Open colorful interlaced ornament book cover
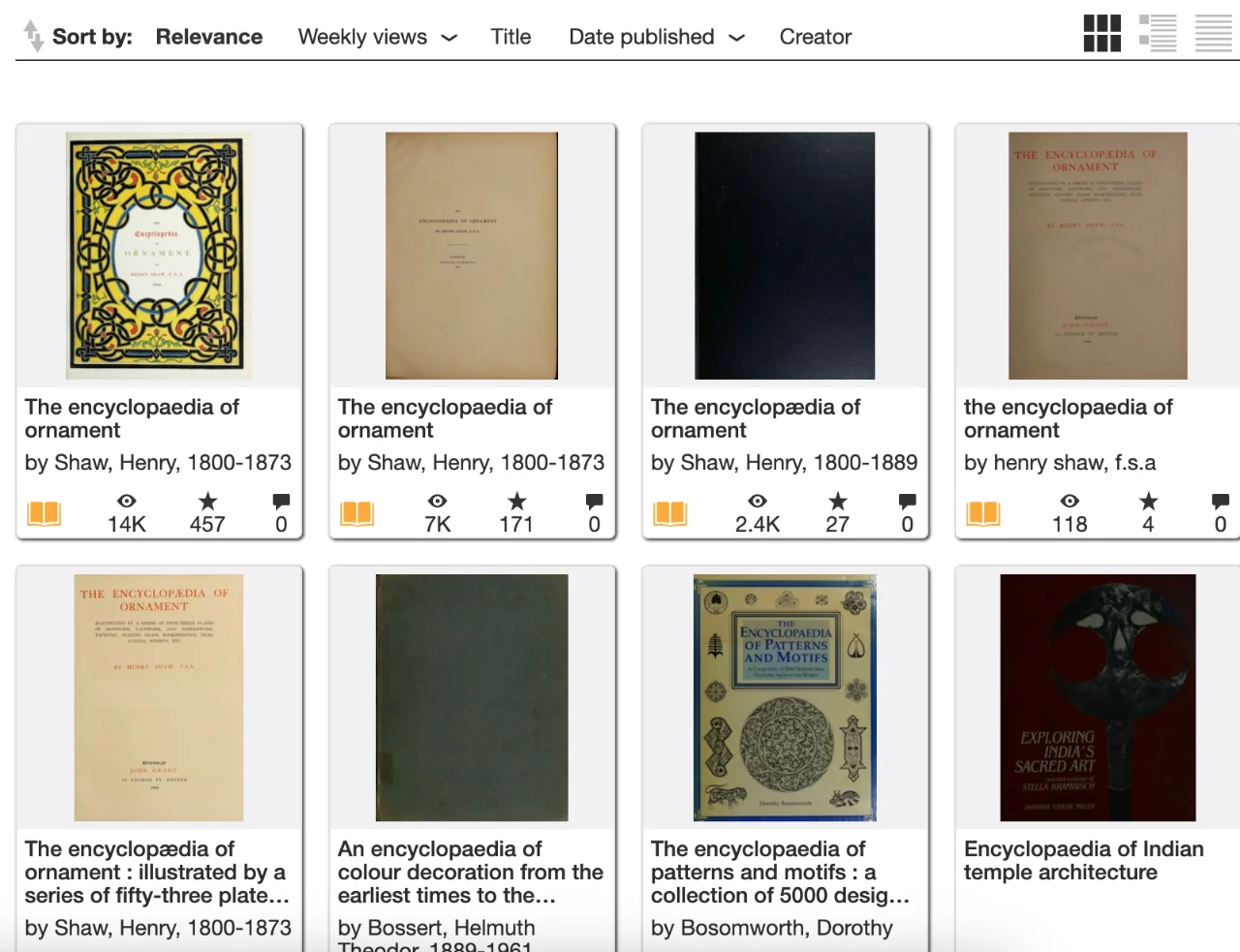The width and height of the screenshot is (1240, 952). pyautogui.click(x=159, y=256)
